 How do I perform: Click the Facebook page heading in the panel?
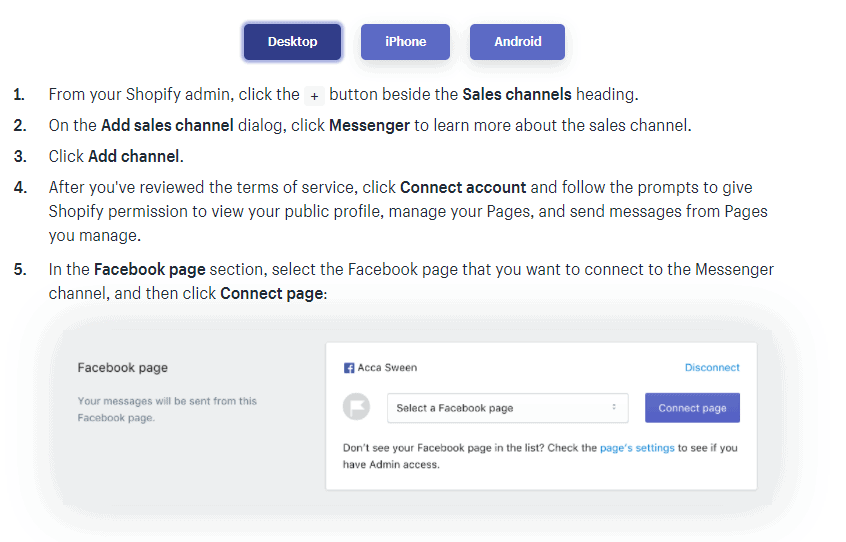pyautogui.click(x=123, y=368)
